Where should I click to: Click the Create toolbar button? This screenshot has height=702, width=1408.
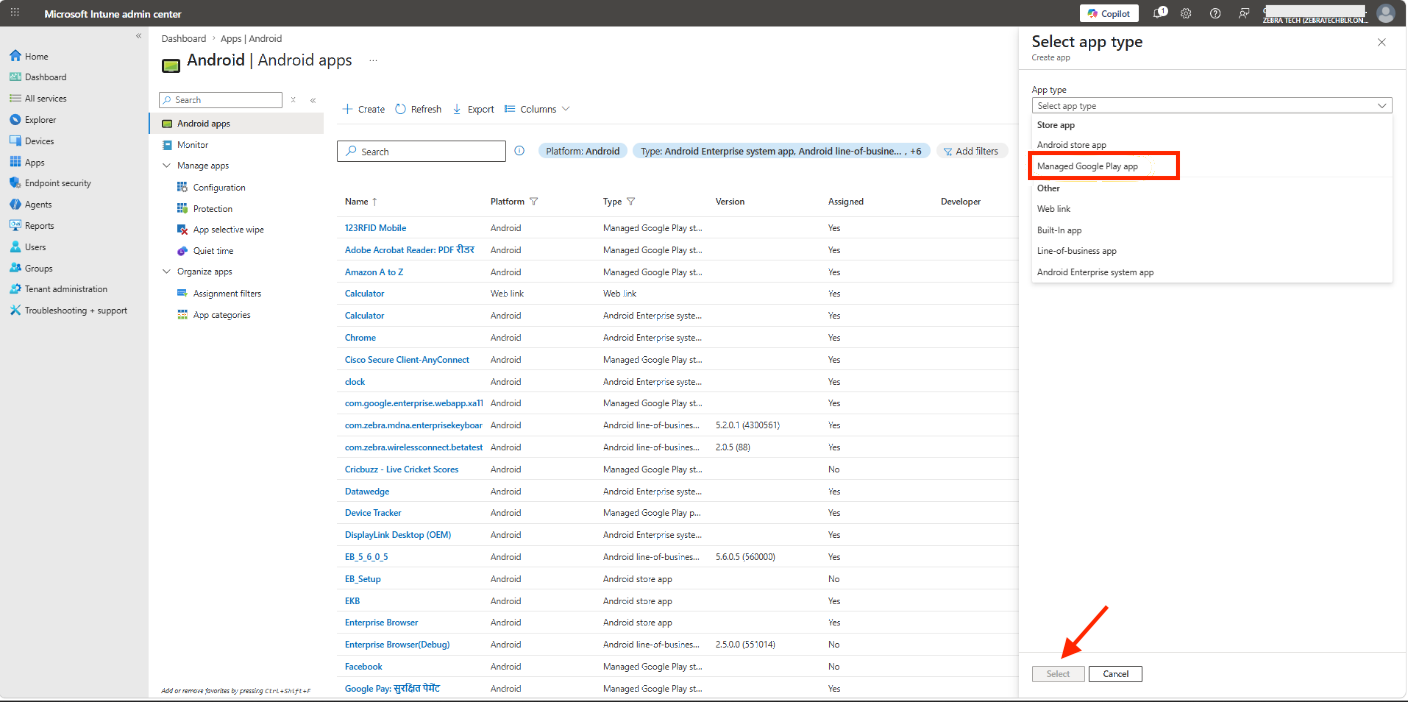(x=364, y=109)
